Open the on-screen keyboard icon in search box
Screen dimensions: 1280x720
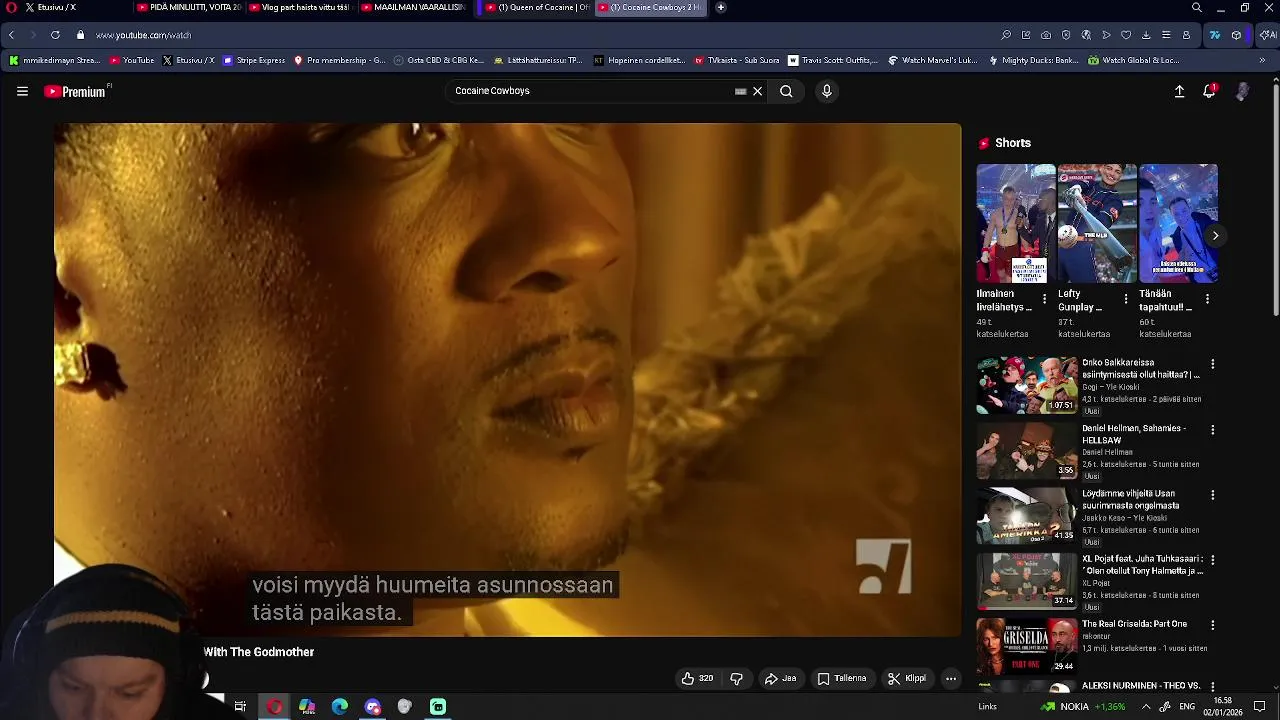[x=740, y=91]
